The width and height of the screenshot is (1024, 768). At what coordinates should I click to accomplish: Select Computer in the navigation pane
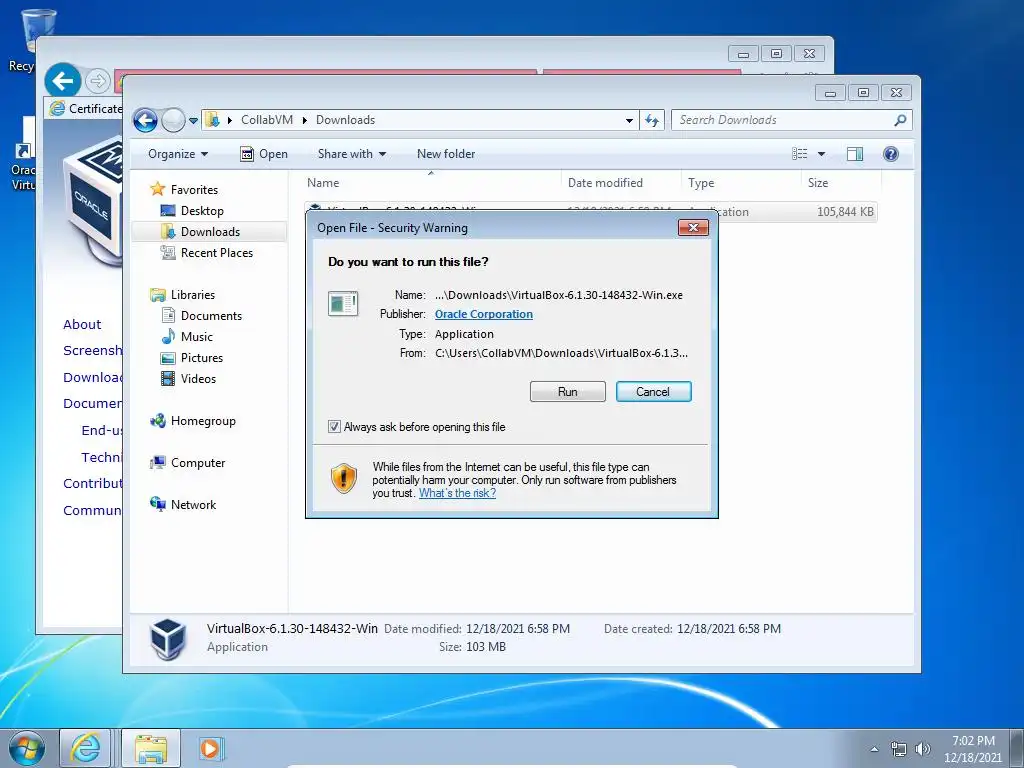click(x=198, y=463)
